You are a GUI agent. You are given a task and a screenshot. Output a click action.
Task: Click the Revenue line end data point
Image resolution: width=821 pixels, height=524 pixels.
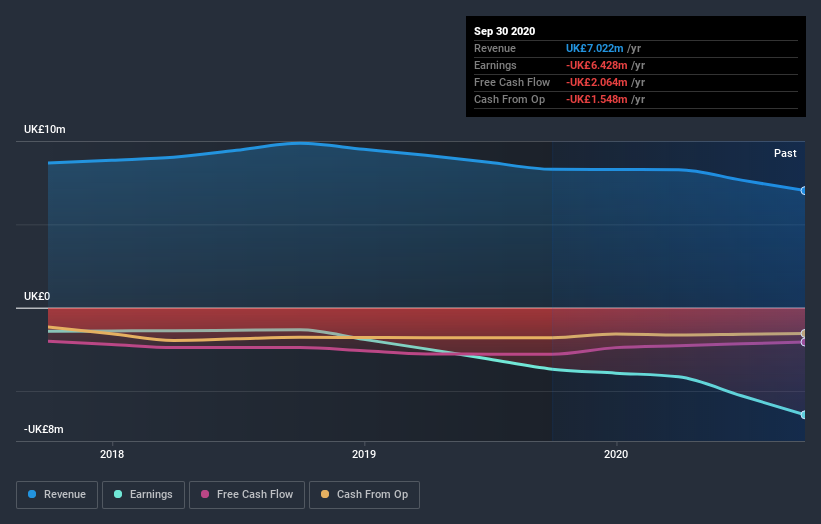click(804, 191)
